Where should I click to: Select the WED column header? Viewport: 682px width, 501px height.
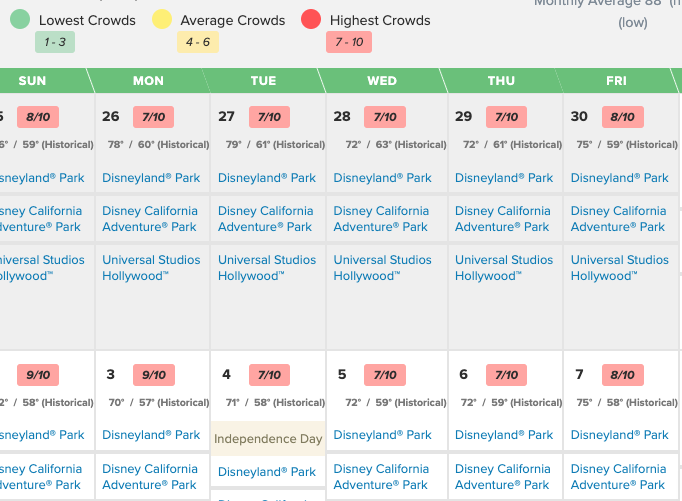tap(382, 80)
